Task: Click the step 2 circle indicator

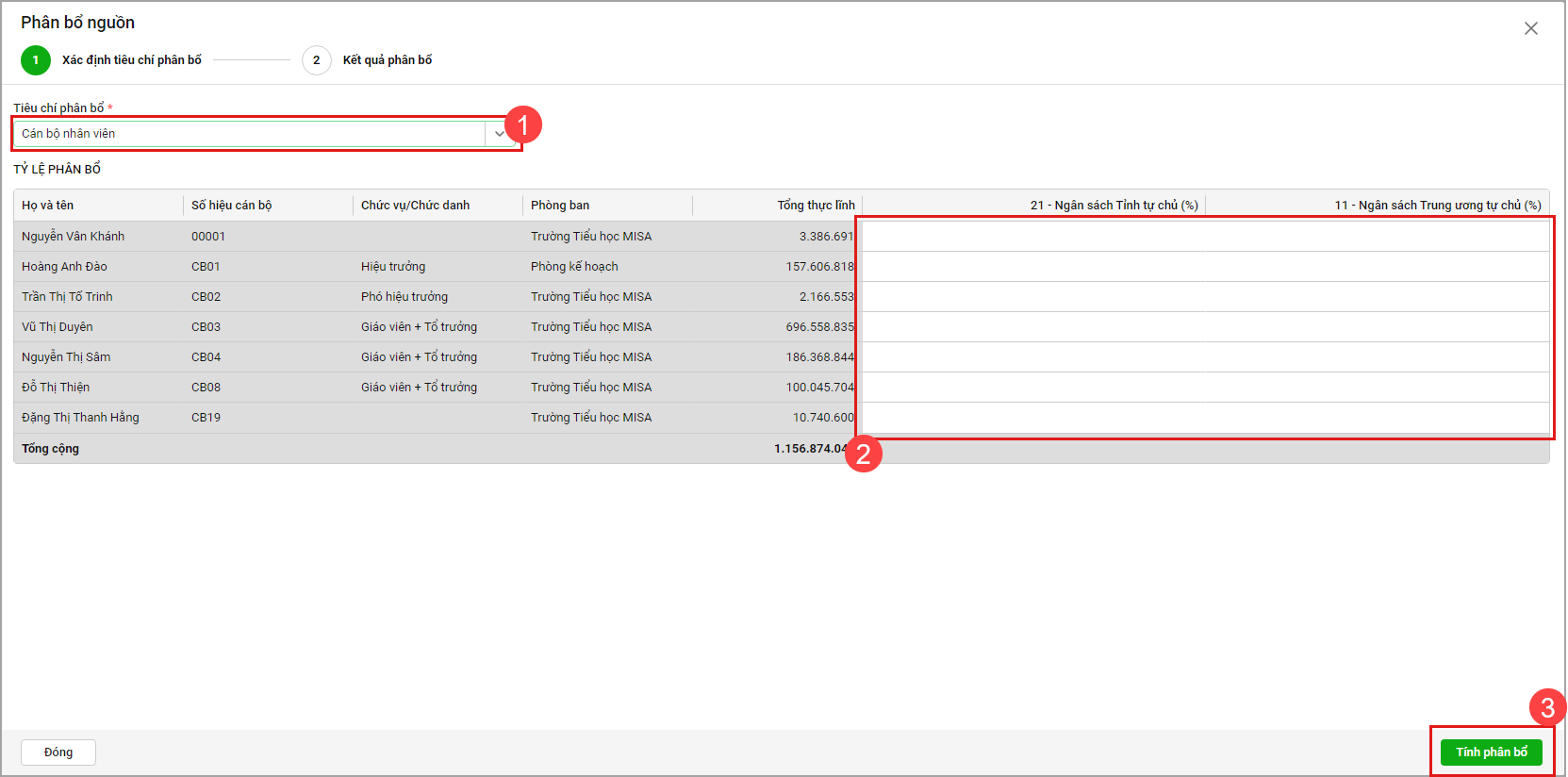Action: point(316,60)
